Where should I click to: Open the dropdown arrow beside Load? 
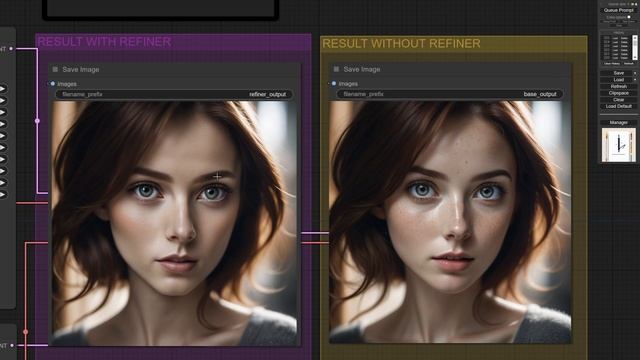[635, 80]
